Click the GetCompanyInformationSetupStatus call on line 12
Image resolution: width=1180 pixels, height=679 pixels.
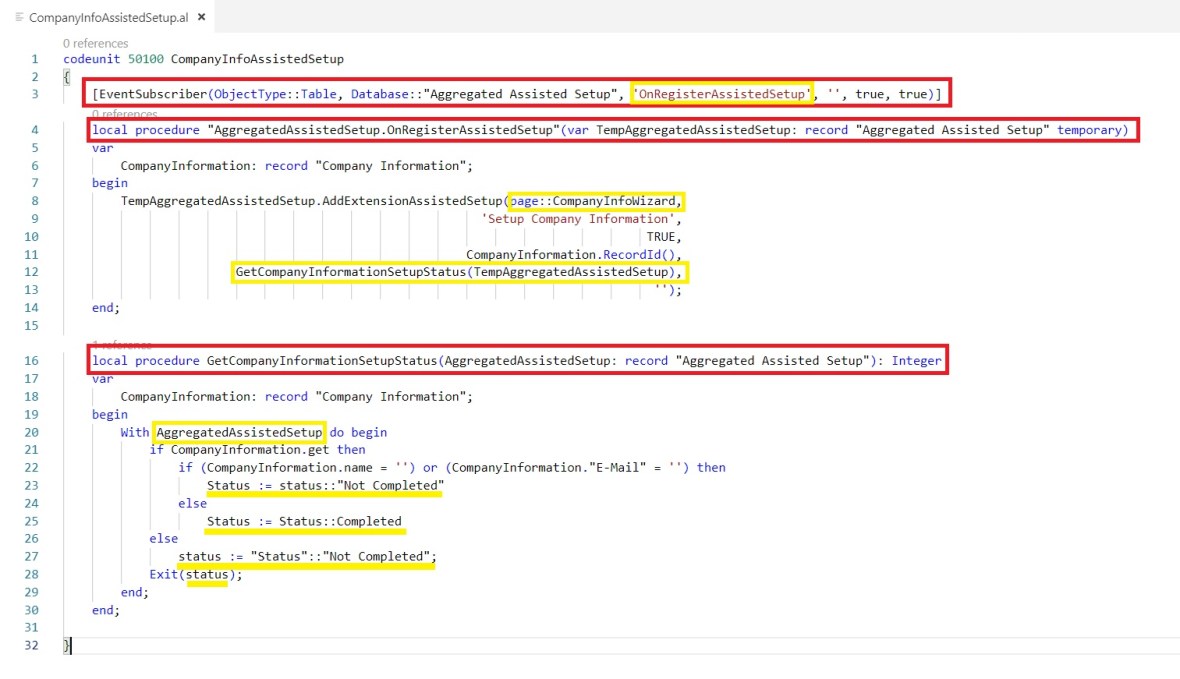[460, 272]
